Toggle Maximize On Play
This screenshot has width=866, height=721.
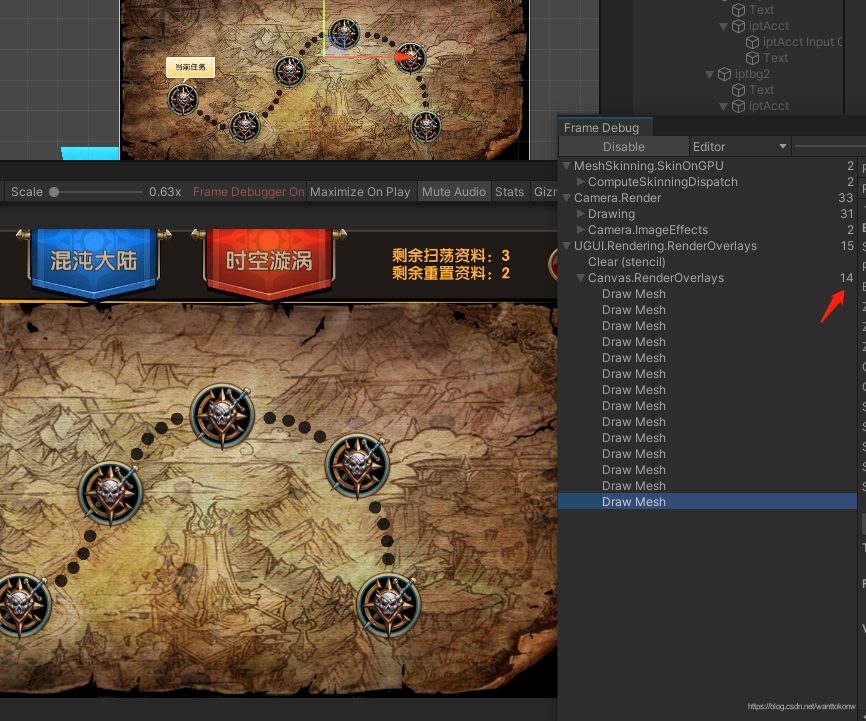(x=360, y=192)
